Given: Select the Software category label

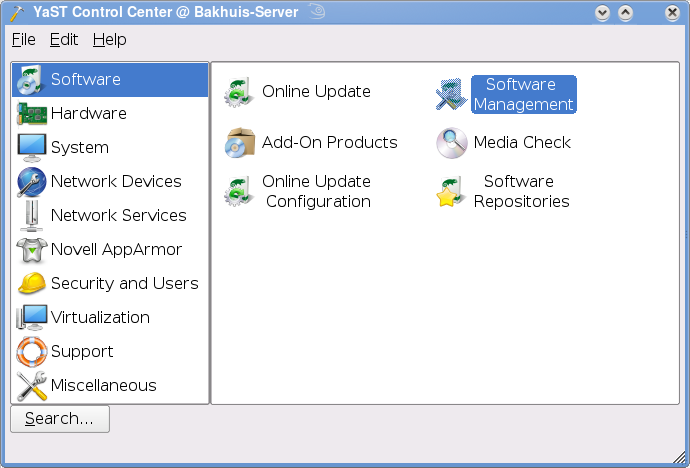Looking at the screenshot, I should [x=86, y=80].
